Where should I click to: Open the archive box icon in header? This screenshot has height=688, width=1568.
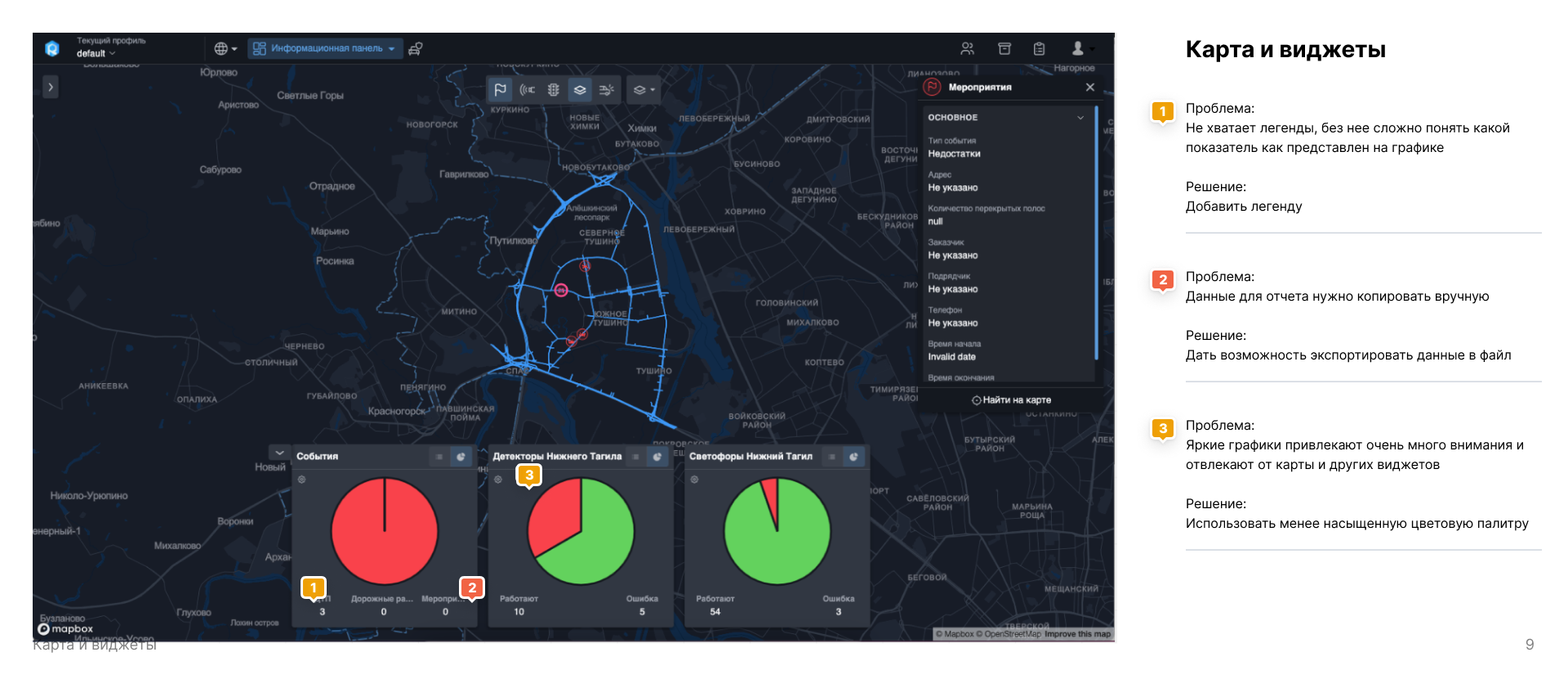(x=1004, y=49)
